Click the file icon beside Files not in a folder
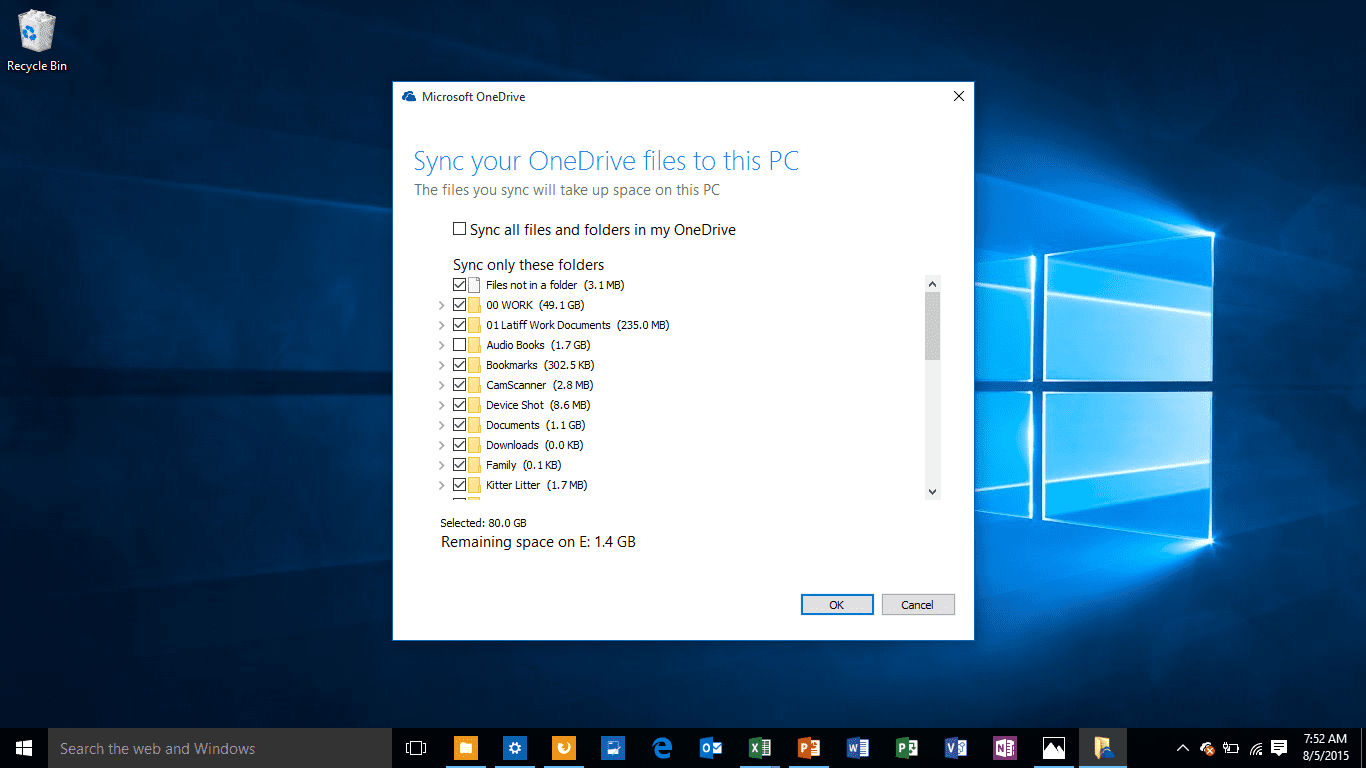This screenshot has height=768, width=1366. (475, 285)
